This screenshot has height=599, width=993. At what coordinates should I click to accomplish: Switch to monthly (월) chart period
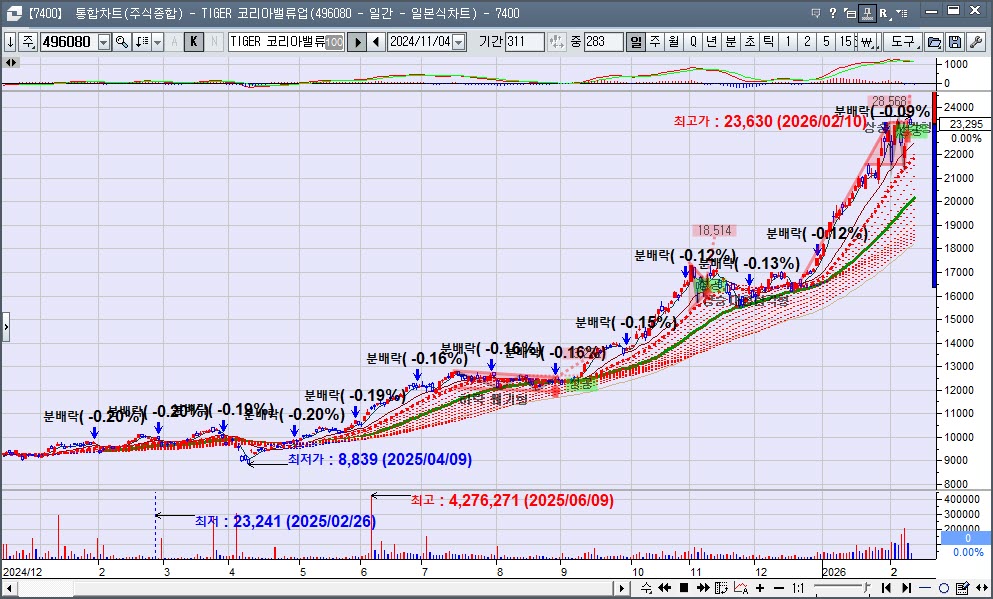674,42
